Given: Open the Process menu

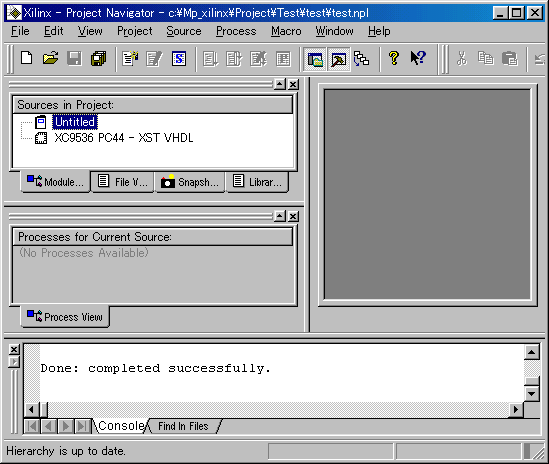Looking at the screenshot, I should [x=236, y=31].
